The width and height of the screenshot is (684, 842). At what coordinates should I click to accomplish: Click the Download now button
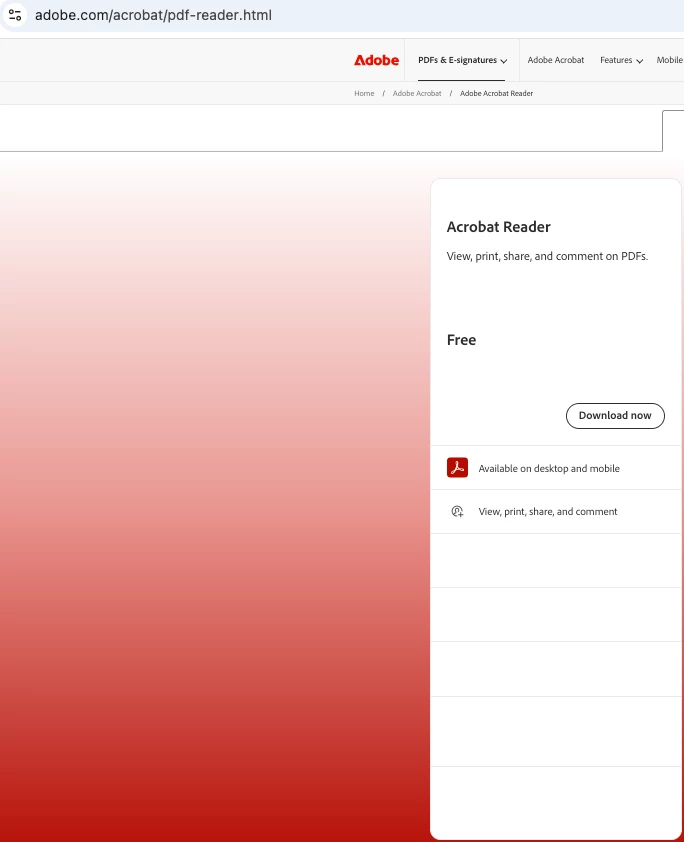[615, 416]
